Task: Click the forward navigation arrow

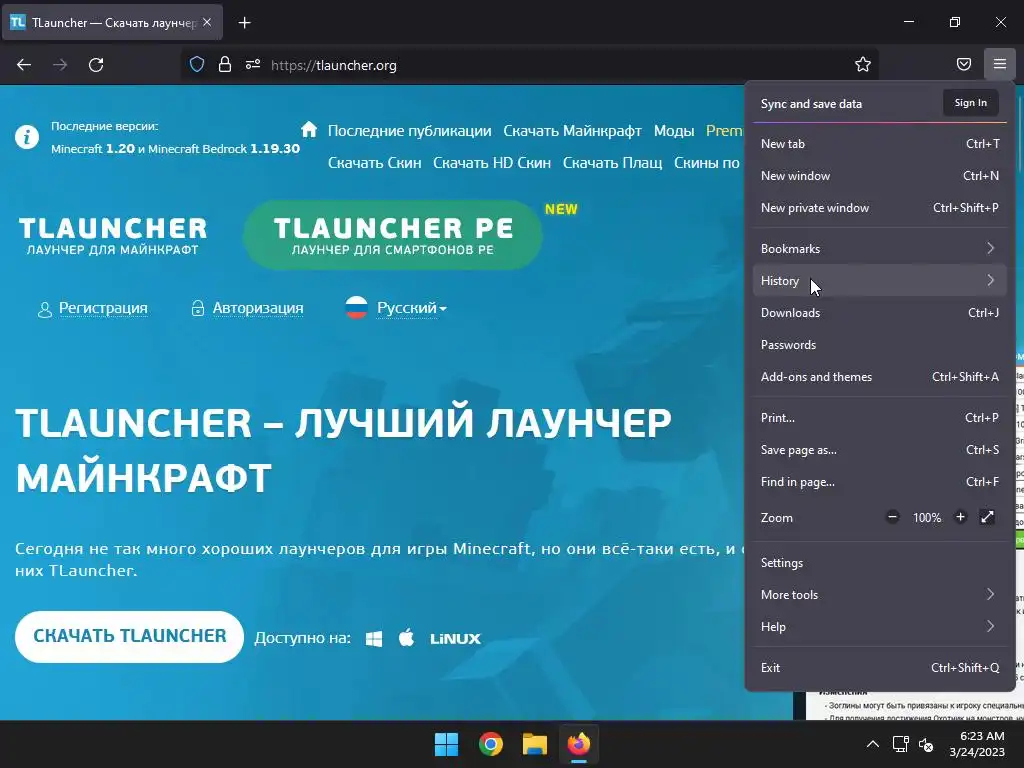Action: pos(60,65)
